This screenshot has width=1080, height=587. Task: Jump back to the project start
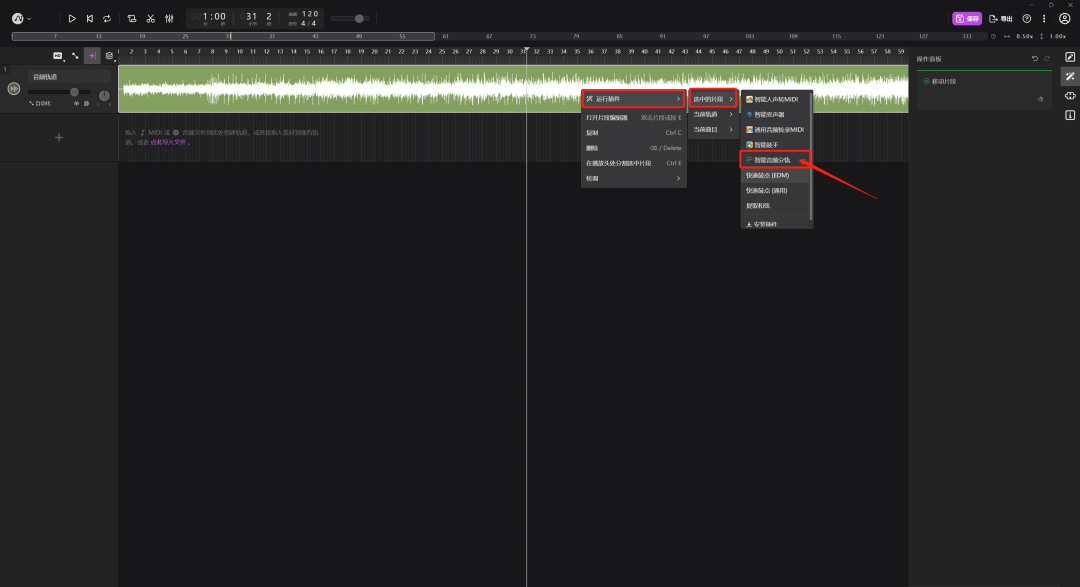(x=90, y=19)
